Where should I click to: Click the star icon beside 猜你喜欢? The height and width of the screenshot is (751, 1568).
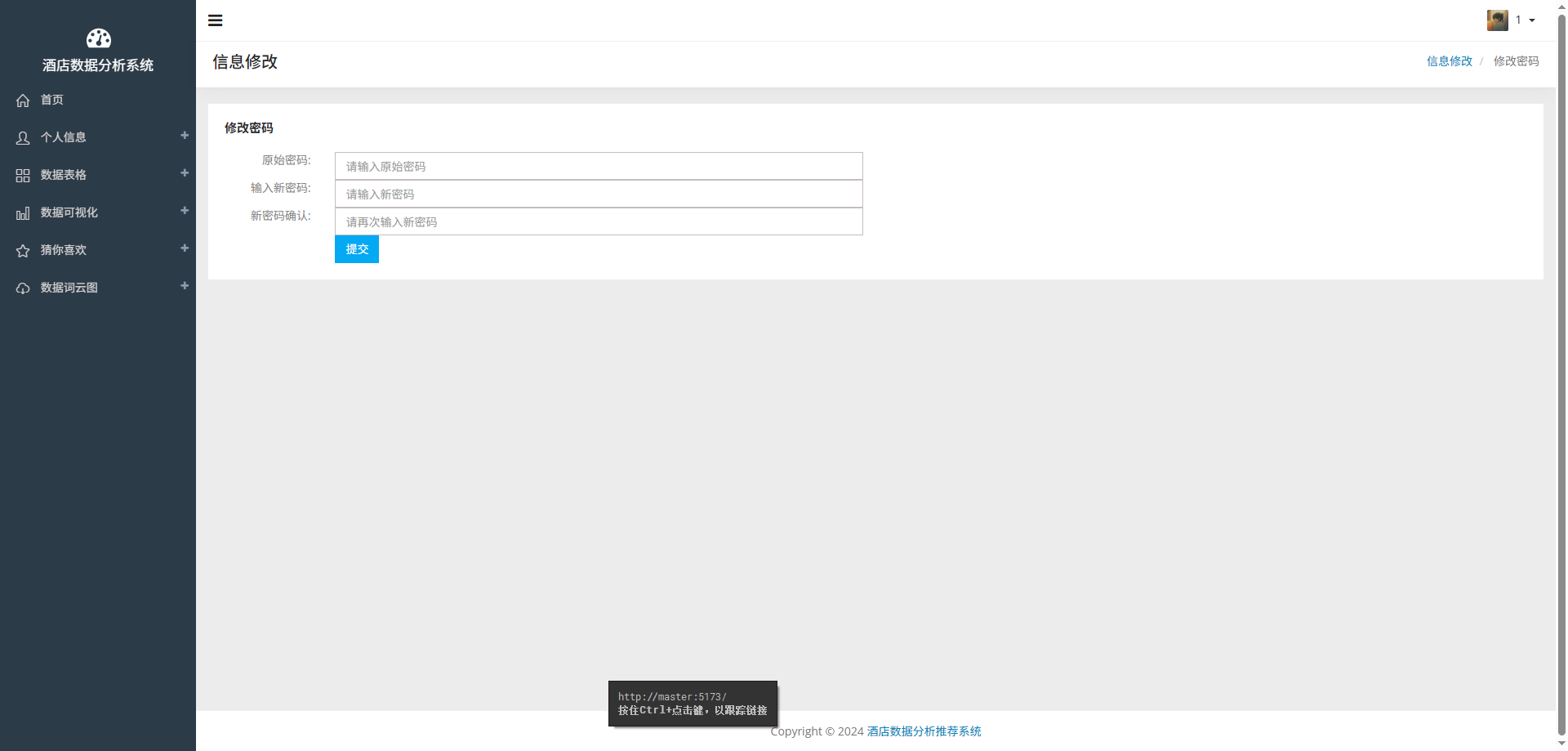coord(23,251)
